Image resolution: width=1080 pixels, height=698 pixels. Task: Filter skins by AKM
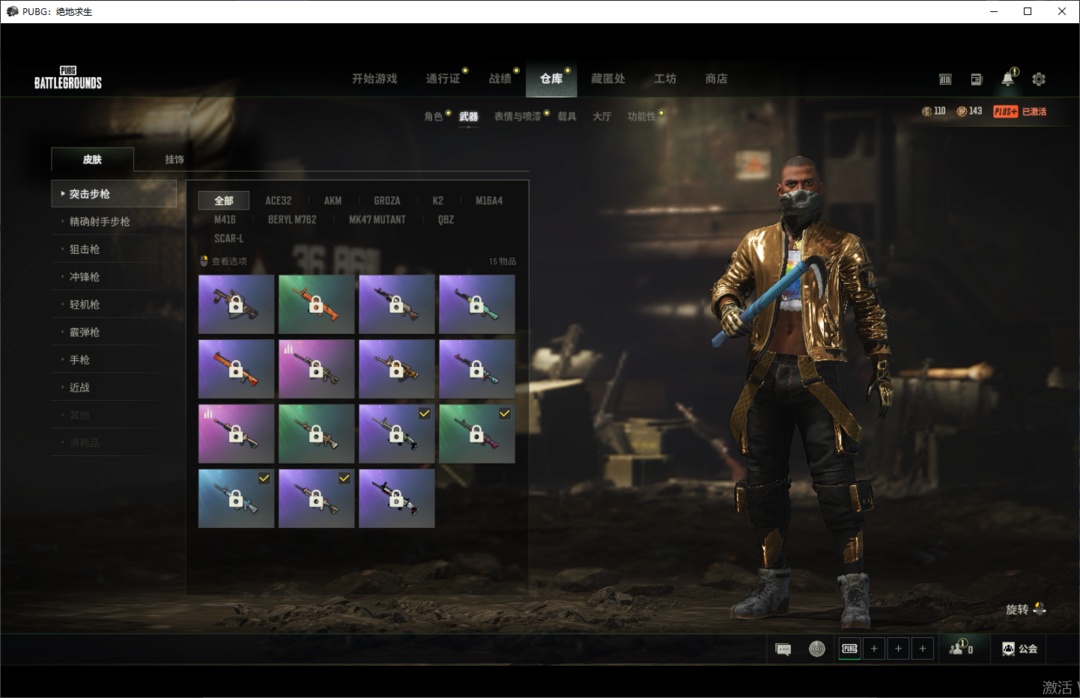tap(333, 201)
